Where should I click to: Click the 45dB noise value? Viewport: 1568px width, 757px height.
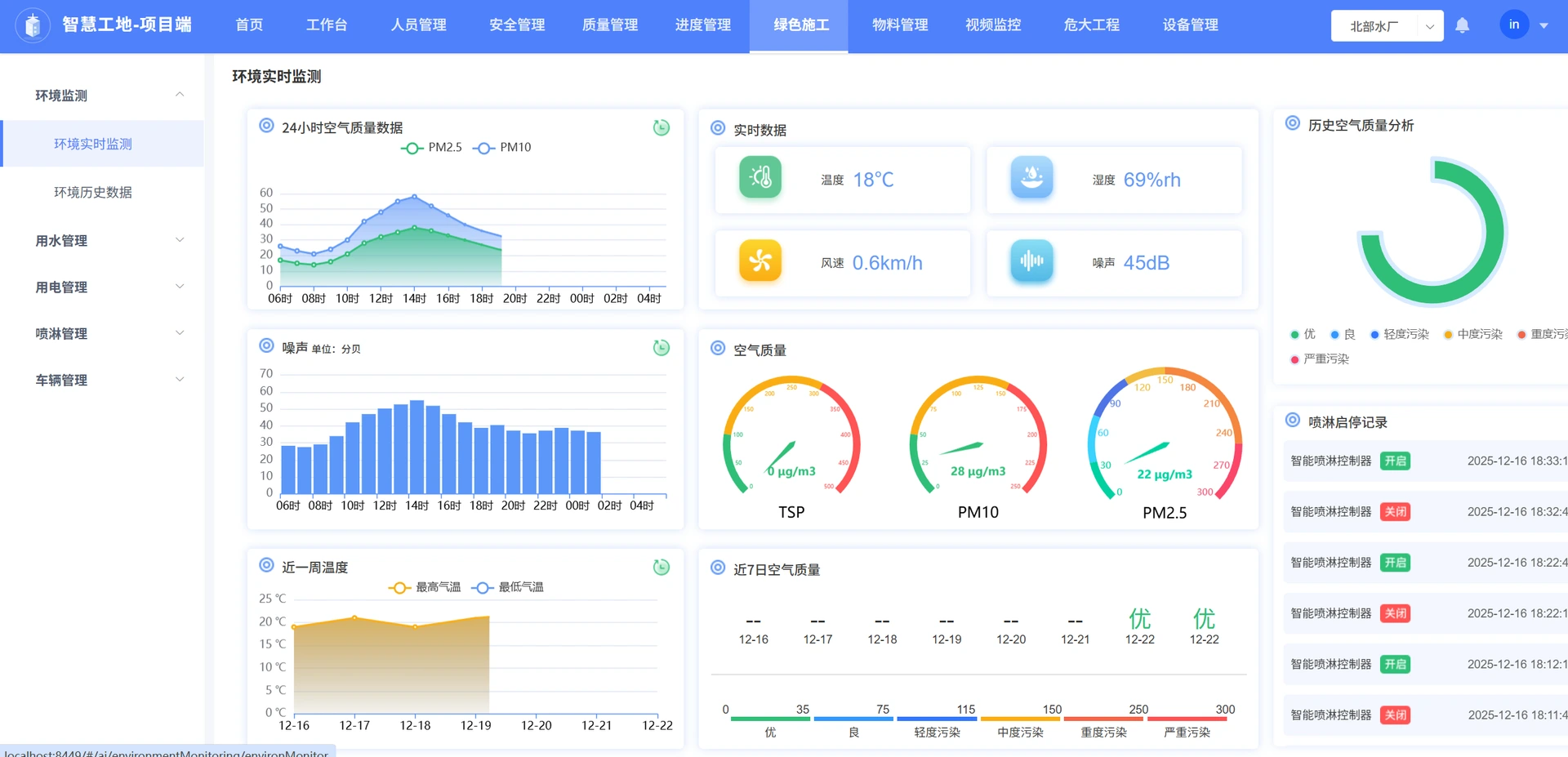click(1147, 263)
